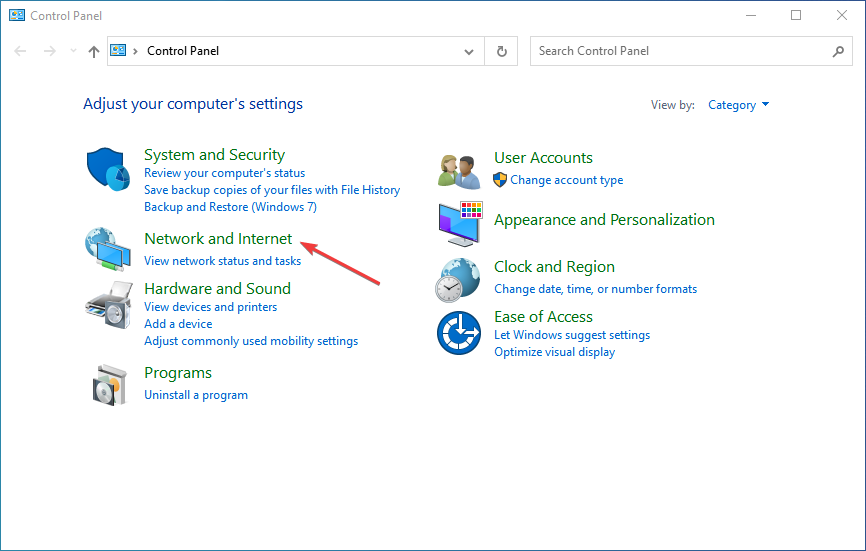Viewport: 866px width, 551px height.
Task: Click the back navigation arrow
Action: tap(20, 51)
